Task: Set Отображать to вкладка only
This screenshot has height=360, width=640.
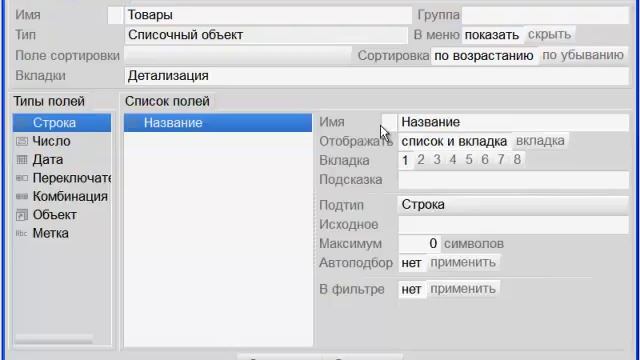Action: pyautogui.click(x=540, y=141)
